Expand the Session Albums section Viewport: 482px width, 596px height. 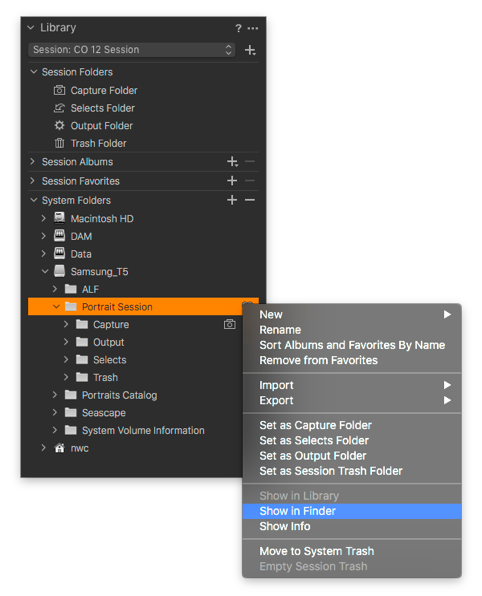33,162
